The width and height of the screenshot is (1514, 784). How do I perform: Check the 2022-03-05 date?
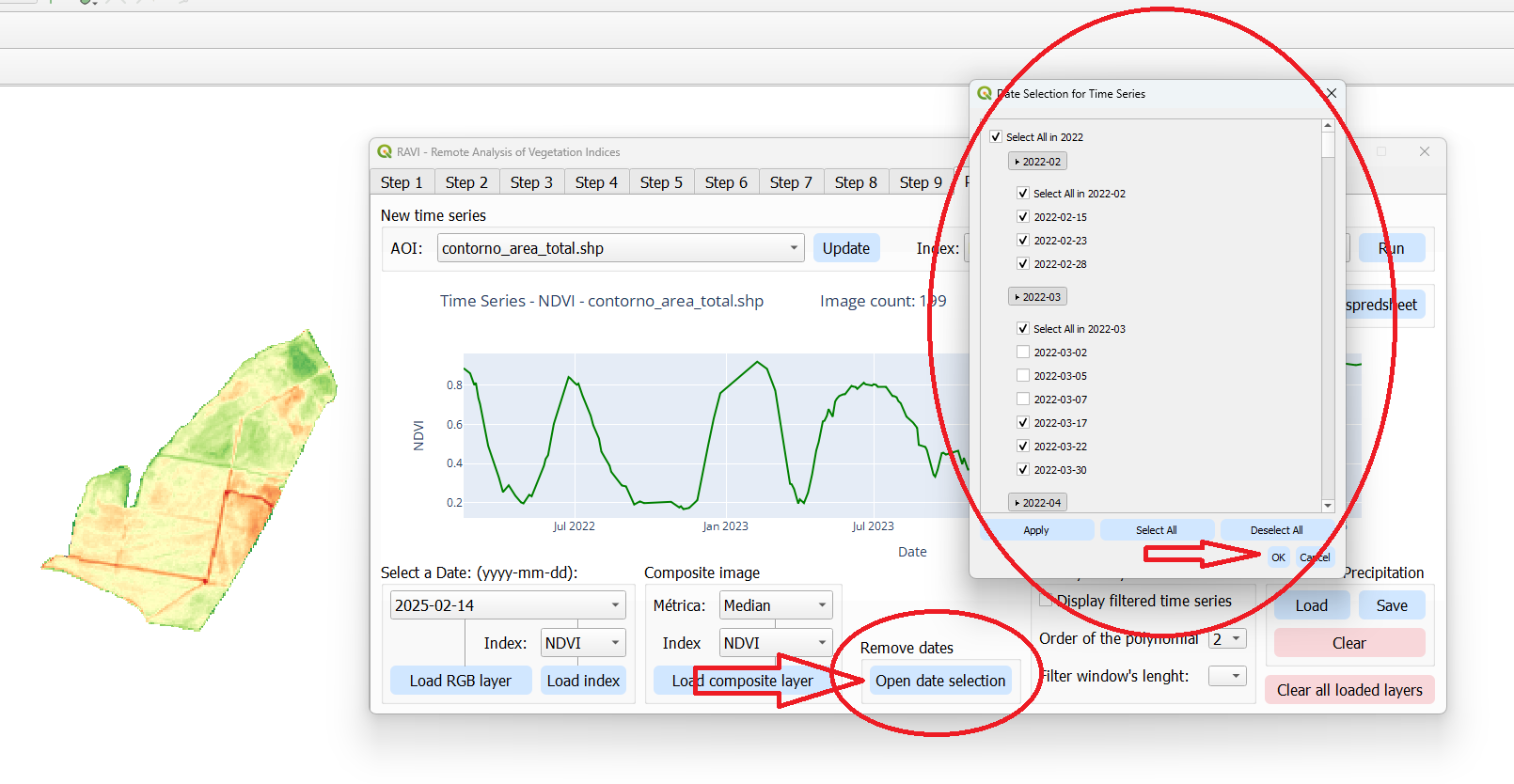[x=1023, y=376]
